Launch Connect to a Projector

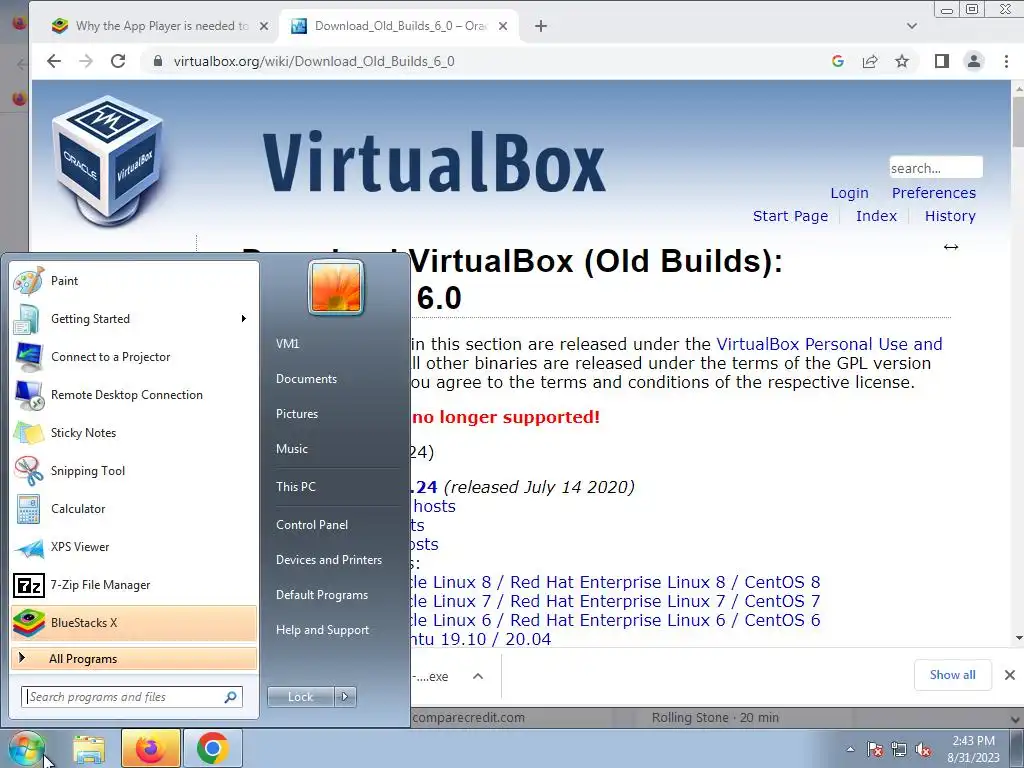133,357
